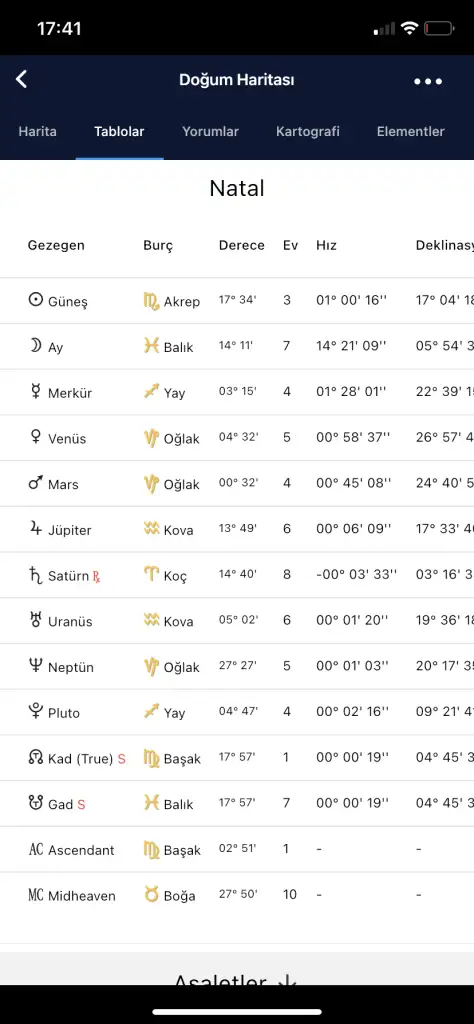Viewport: 474px width, 1024px height.
Task: Tap the Mars symbol icon
Action: coord(35,483)
